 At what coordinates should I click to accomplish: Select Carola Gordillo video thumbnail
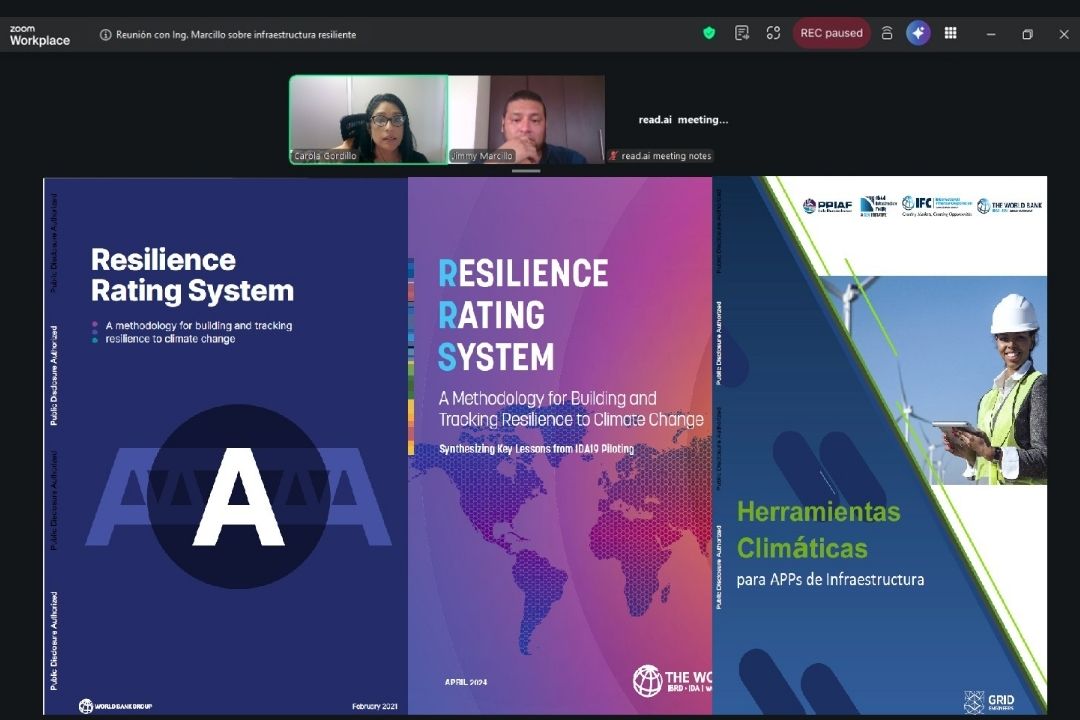368,120
